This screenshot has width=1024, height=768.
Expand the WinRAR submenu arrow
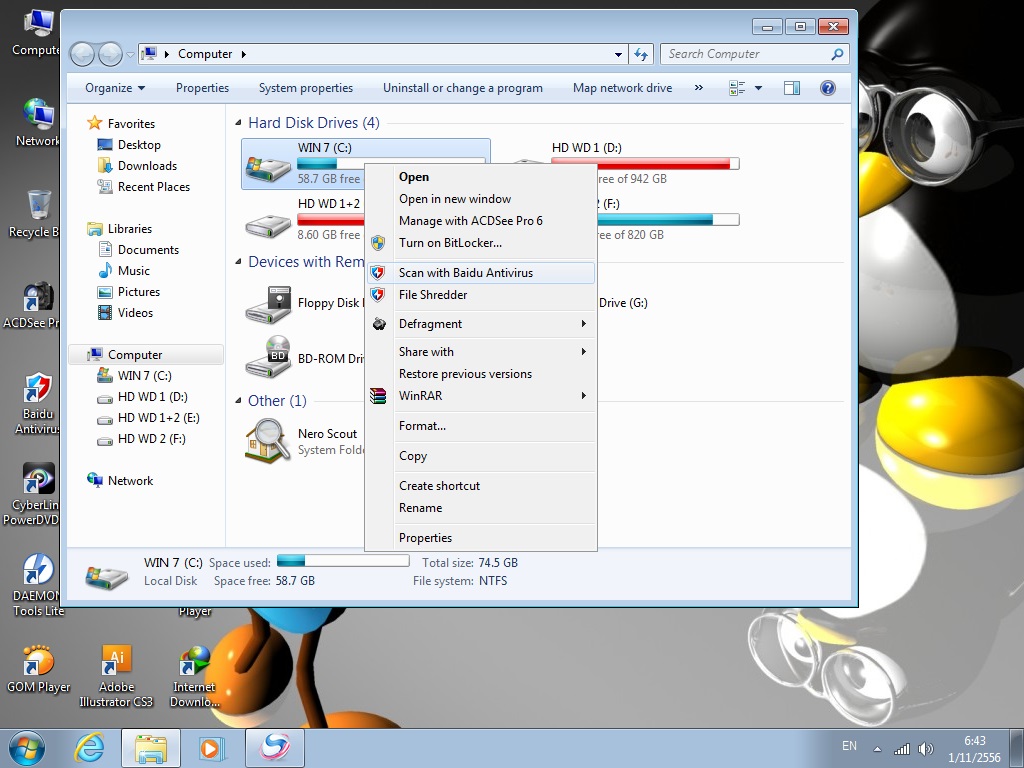tap(584, 396)
